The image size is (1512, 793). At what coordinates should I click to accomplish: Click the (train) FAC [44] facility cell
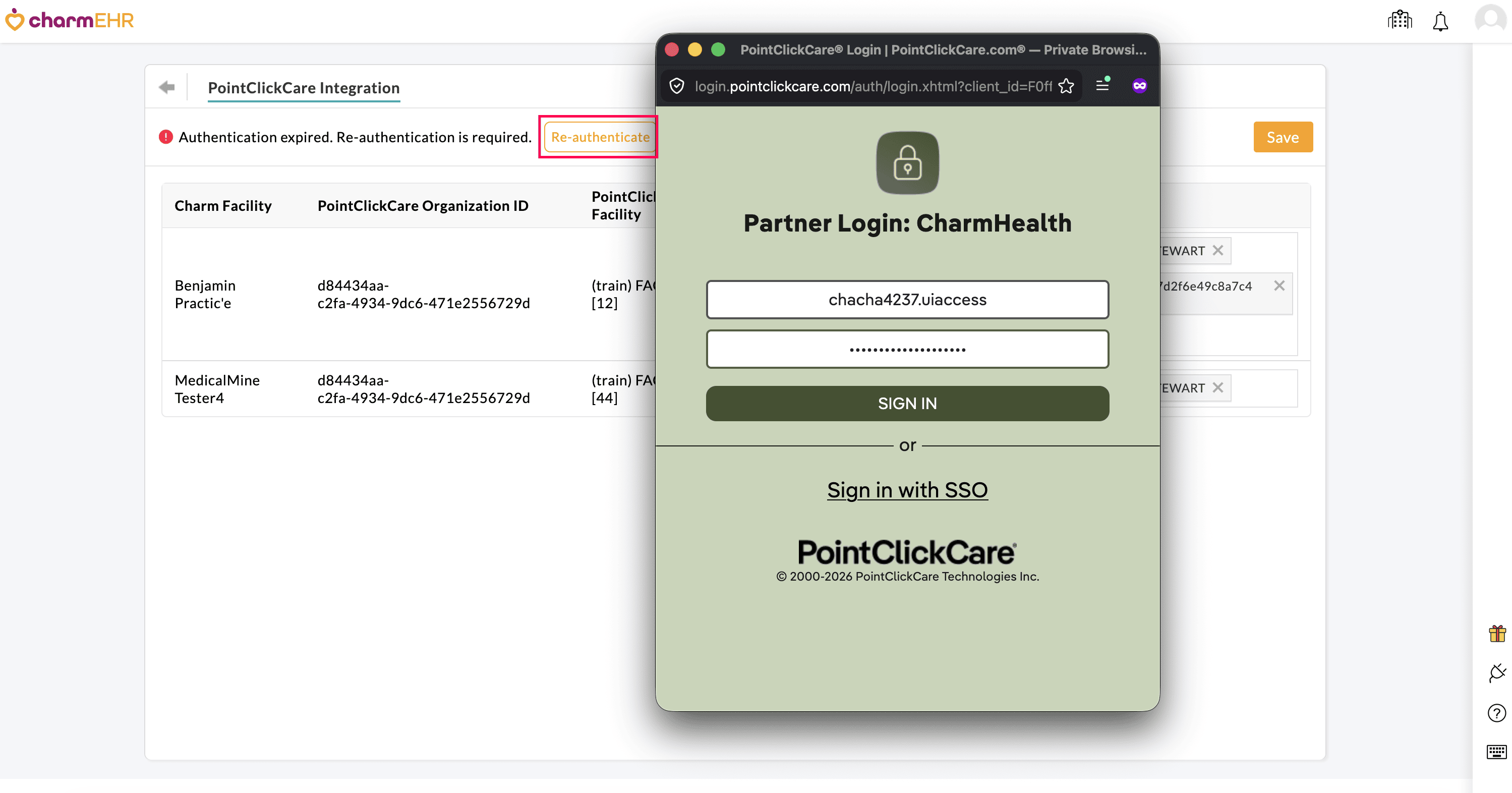[x=623, y=388]
